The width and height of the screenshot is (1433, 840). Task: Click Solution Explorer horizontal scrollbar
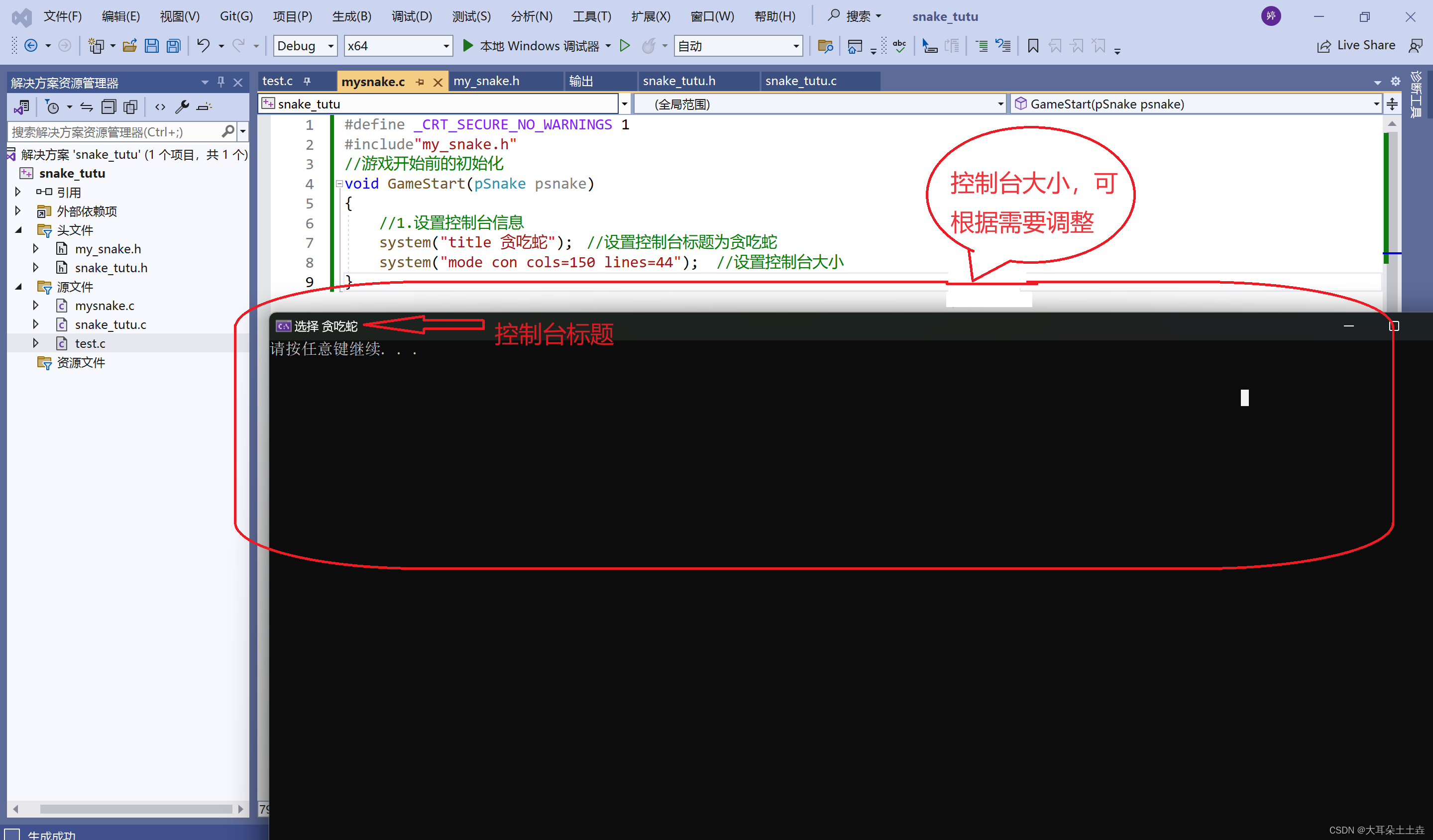[x=135, y=809]
